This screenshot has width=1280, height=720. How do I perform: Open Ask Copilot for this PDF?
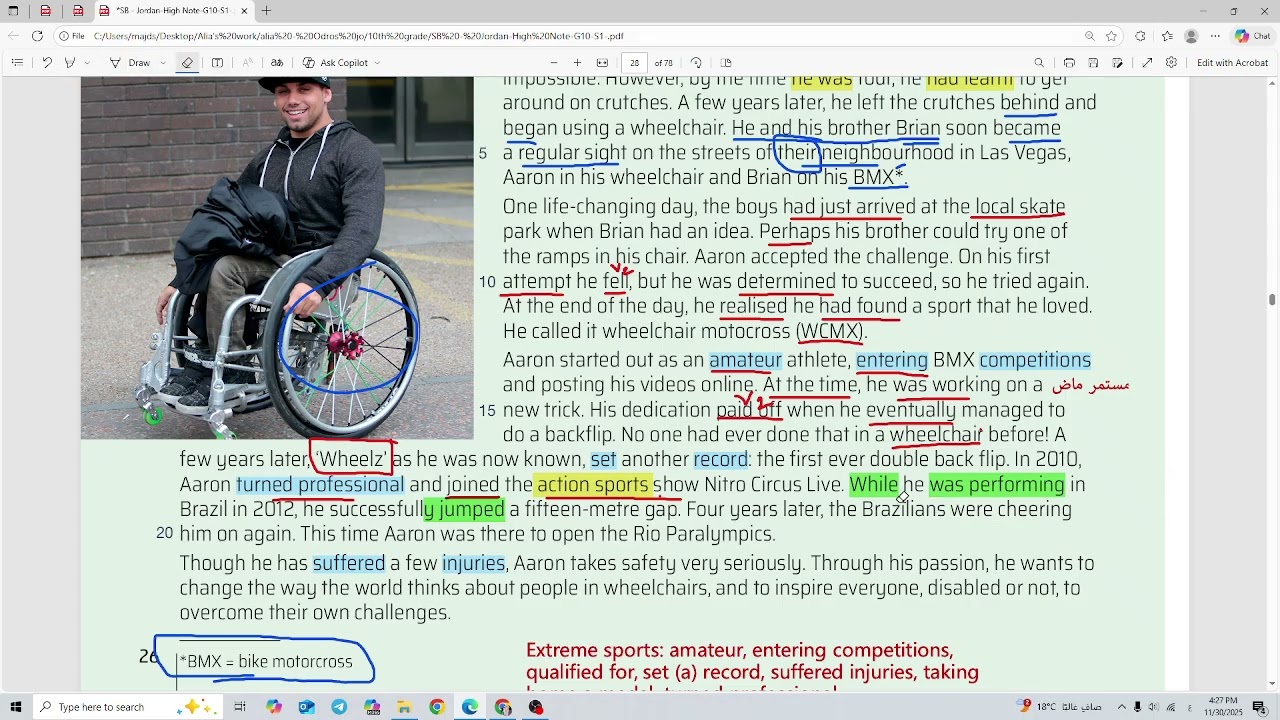(x=335, y=62)
